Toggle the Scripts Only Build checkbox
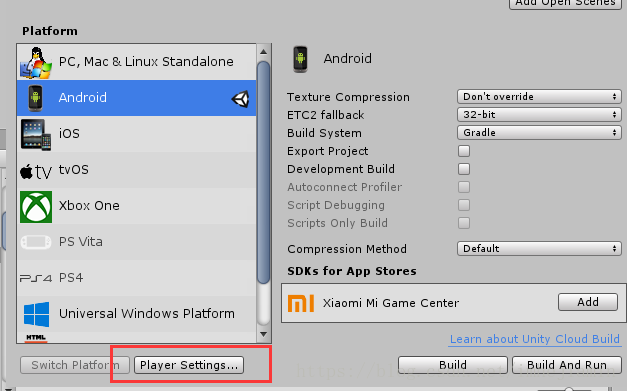Screen dimensions: 627x391 click(x=464, y=223)
